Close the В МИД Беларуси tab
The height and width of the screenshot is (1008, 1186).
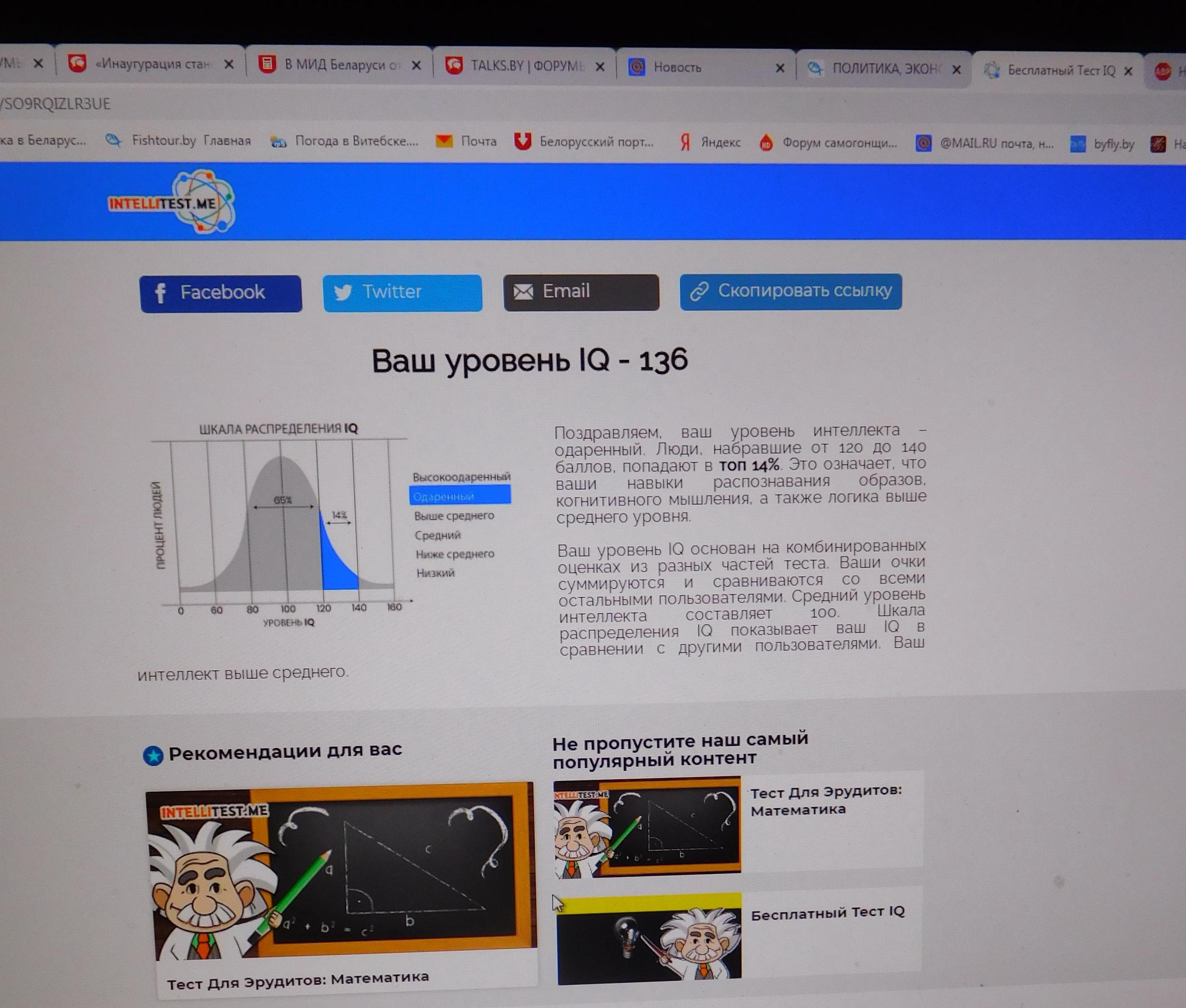coord(416,65)
